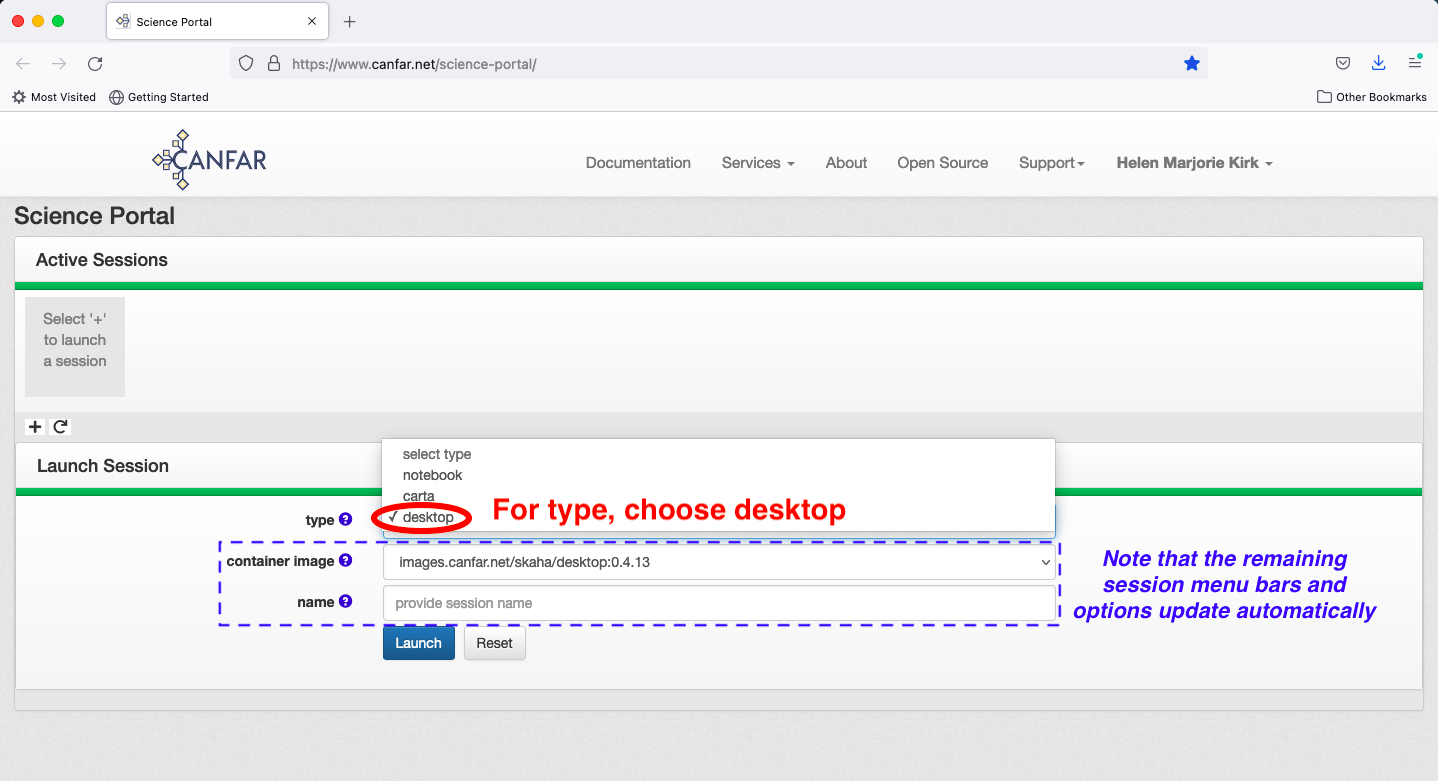Open the help icon beside container image
The height and width of the screenshot is (781, 1438).
[x=345, y=561]
